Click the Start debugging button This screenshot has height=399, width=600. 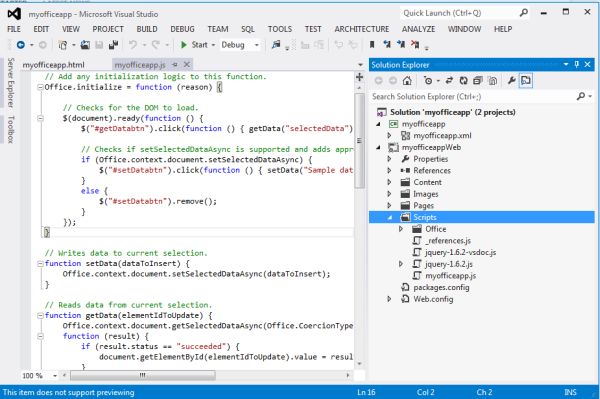(x=194, y=45)
